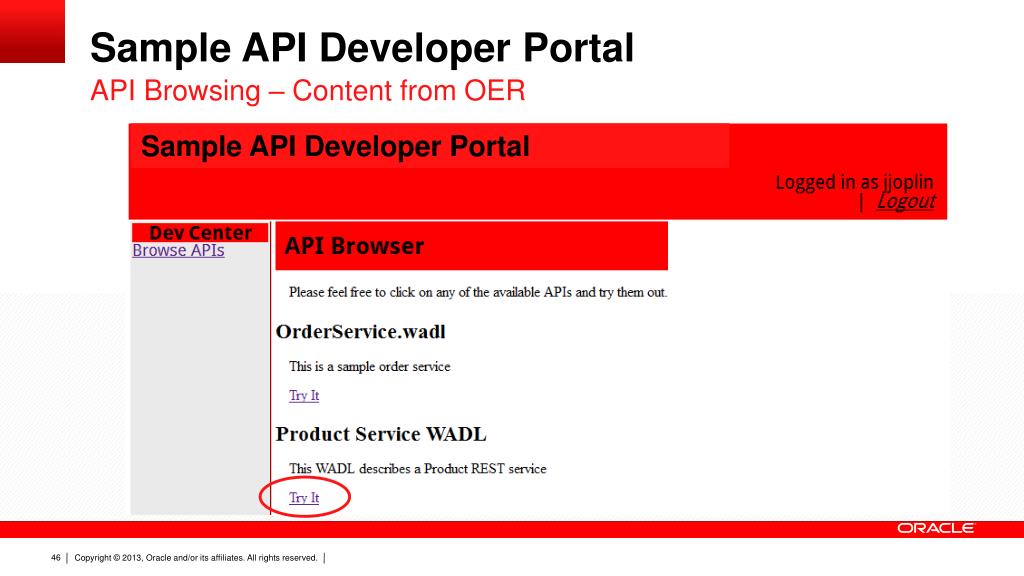The height and width of the screenshot is (576, 1024).
Task: Click the slide subtitle 'API Browsing – Content from OER'
Action: point(308,91)
